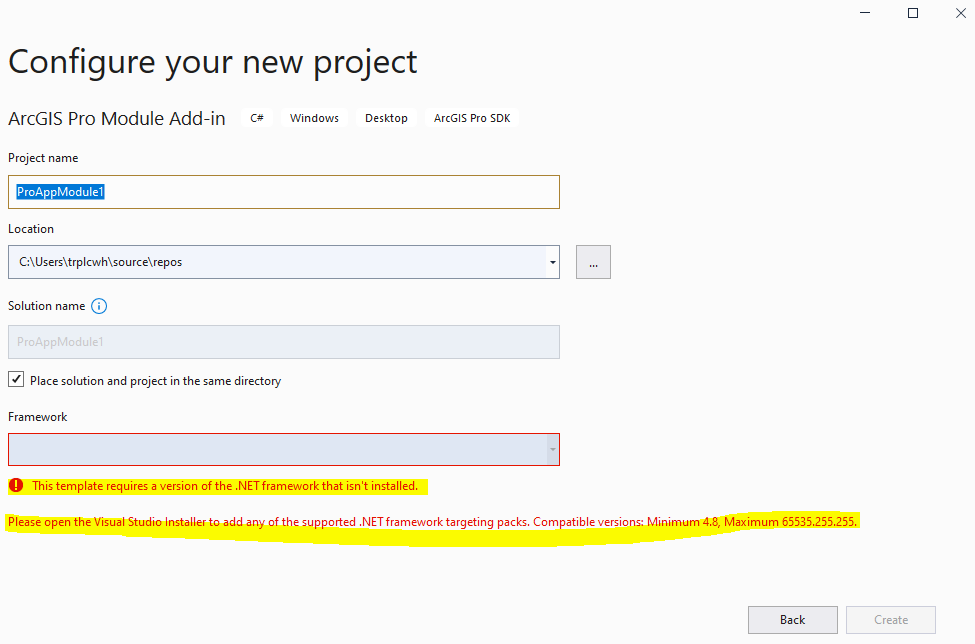This screenshot has height=644, width=975.
Task: Click the Windows platform tag
Action: (314, 118)
